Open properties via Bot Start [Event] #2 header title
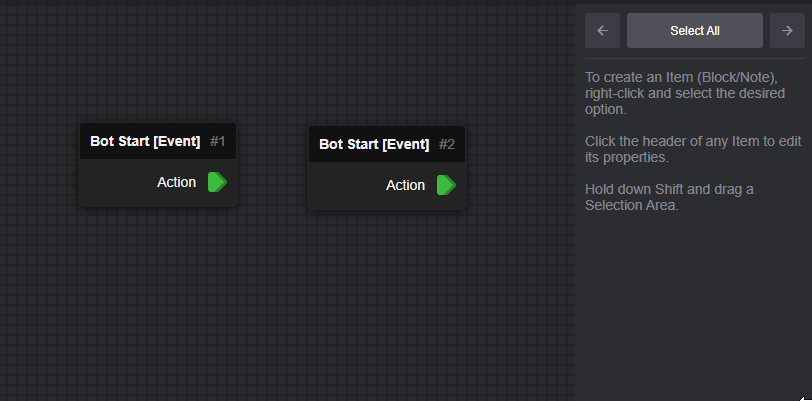 [x=374, y=144]
